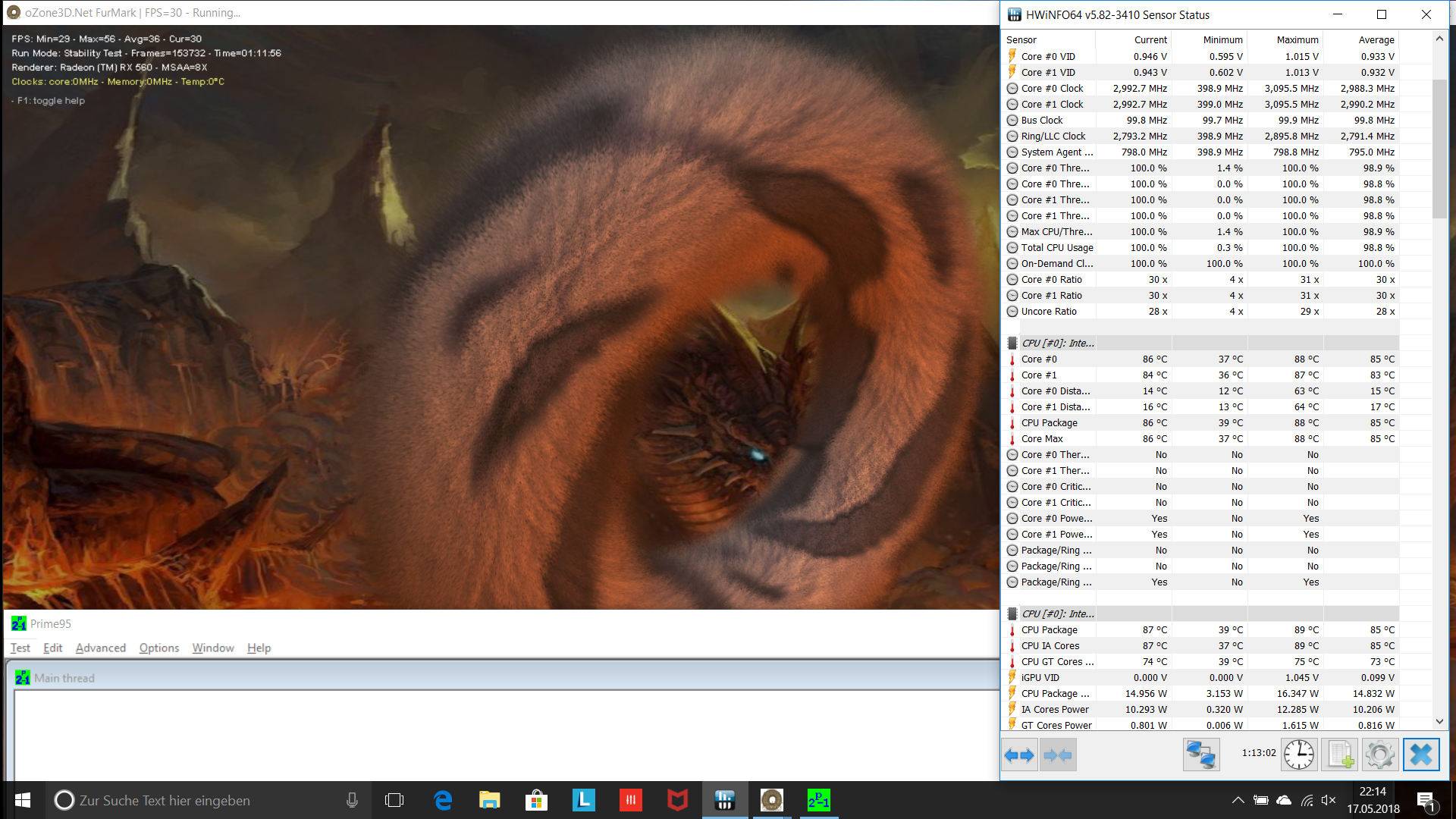Open the Prime95 Advanced menu
The image size is (1456, 819).
101,648
